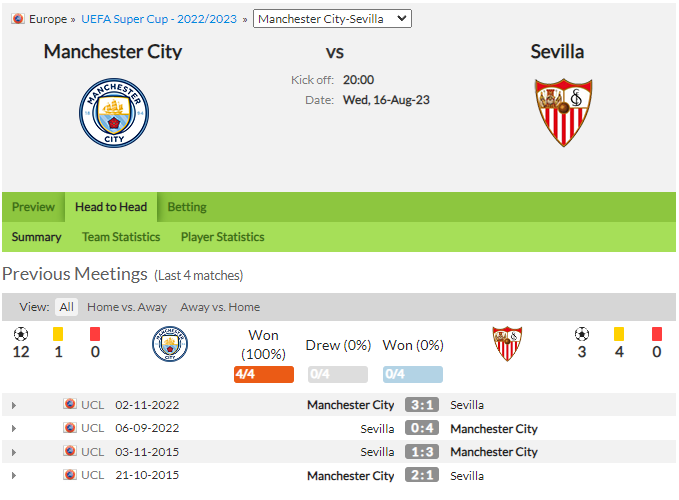Image resolution: width=679 pixels, height=500 pixels.
Task: Open the UEFA Super Cup - 2022/2023 link
Action: pos(159,19)
